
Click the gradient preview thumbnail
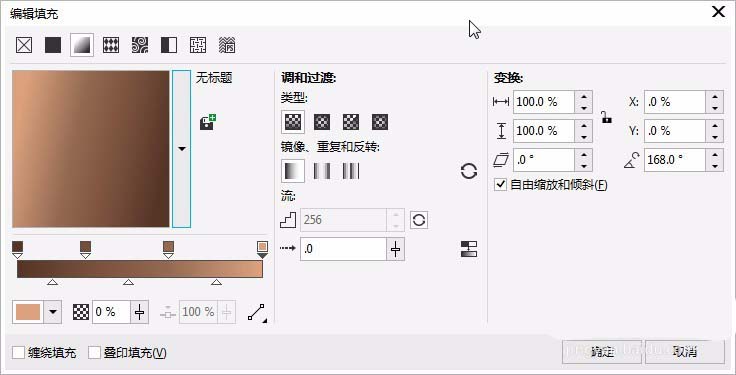click(x=91, y=149)
